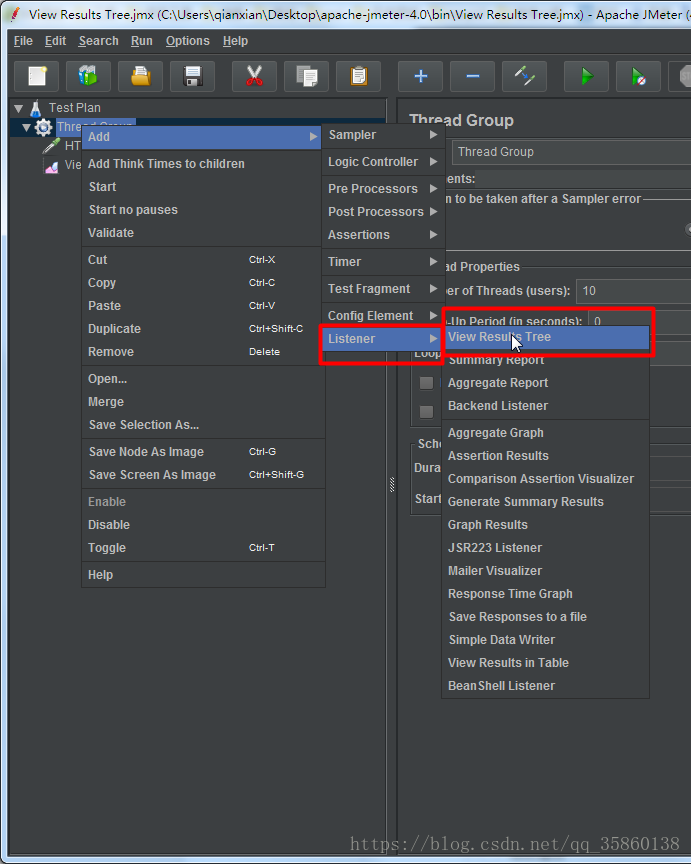Select Help at context menu bottom
This screenshot has width=691, height=864.
click(203, 575)
